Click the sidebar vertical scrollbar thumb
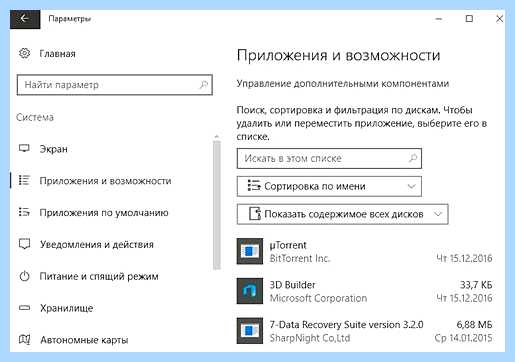Viewport: 515px width, 362px height. pyautogui.click(x=217, y=205)
